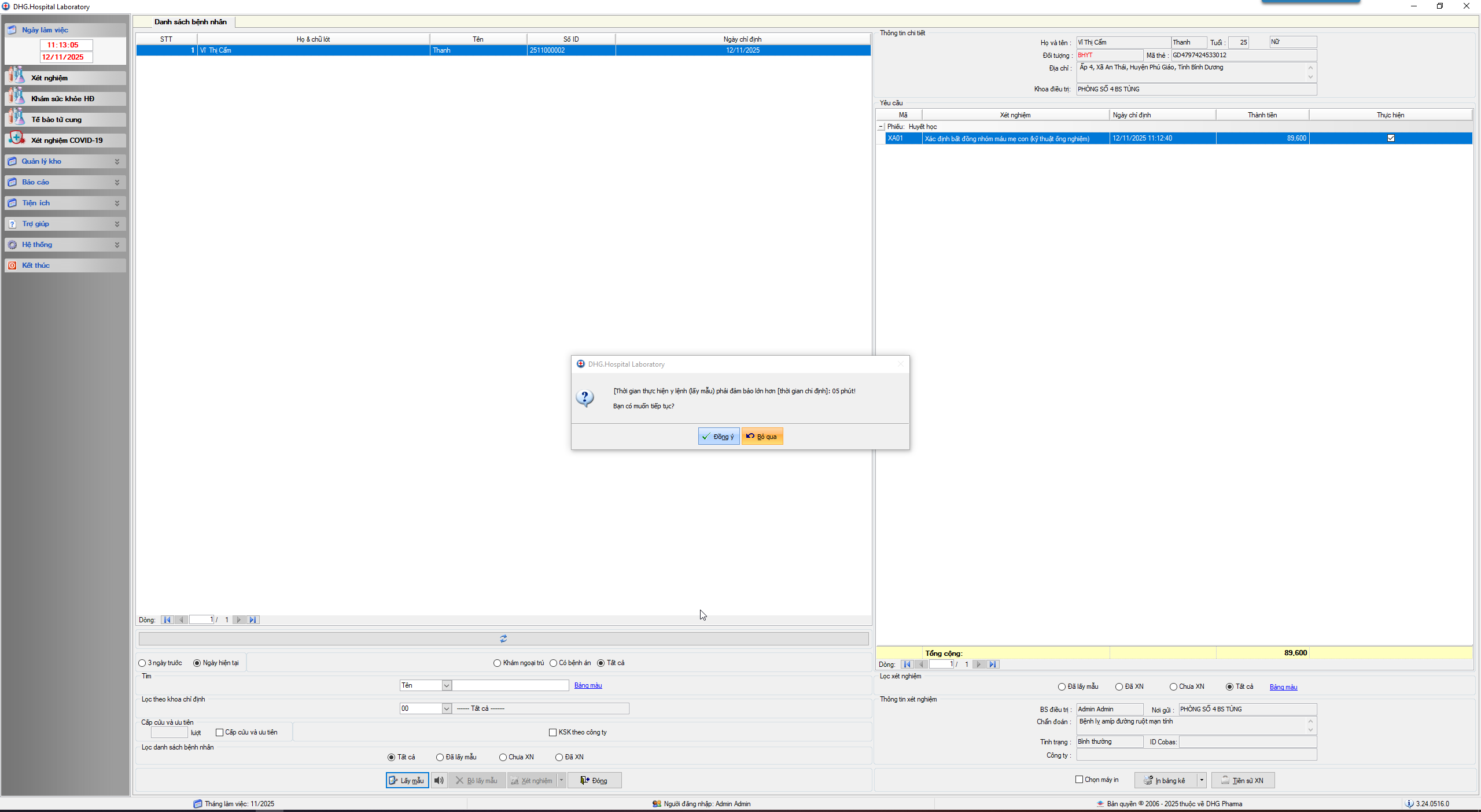Click the Hệ thống gear icon

pos(12,245)
